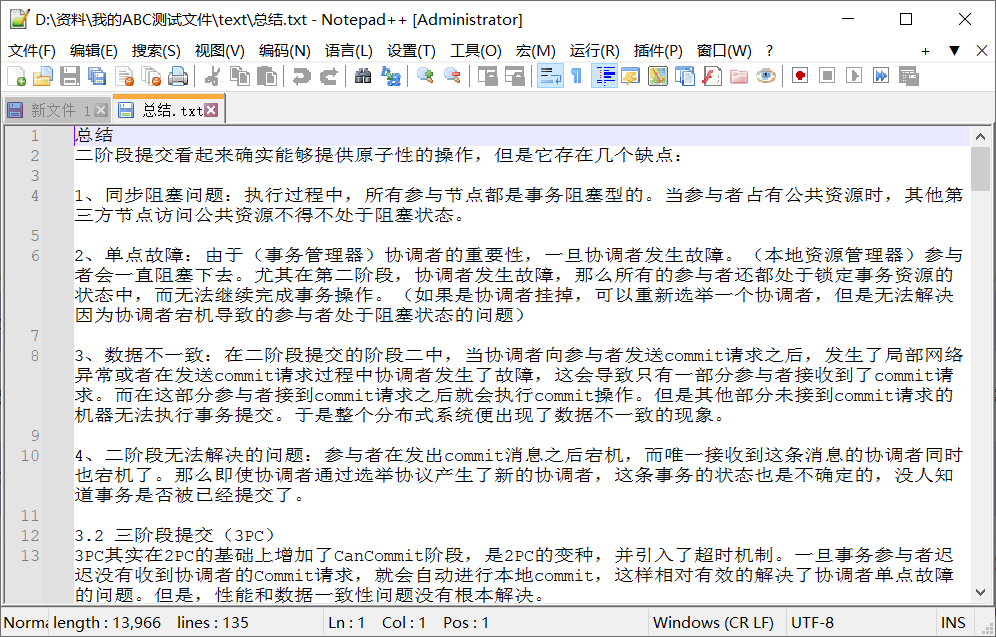Click the length : 13,966 status text

[107, 623]
